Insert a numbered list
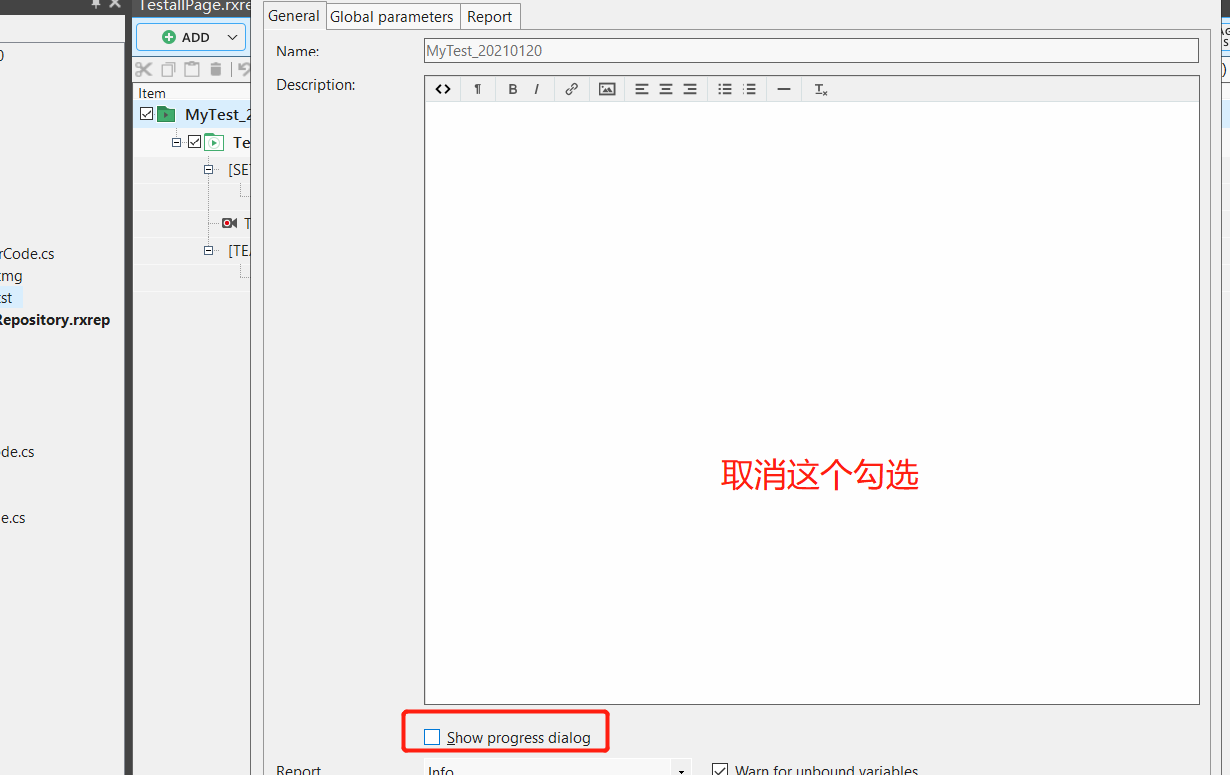Image resolution: width=1230 pixels, height=775 pixels. [749, 89]
